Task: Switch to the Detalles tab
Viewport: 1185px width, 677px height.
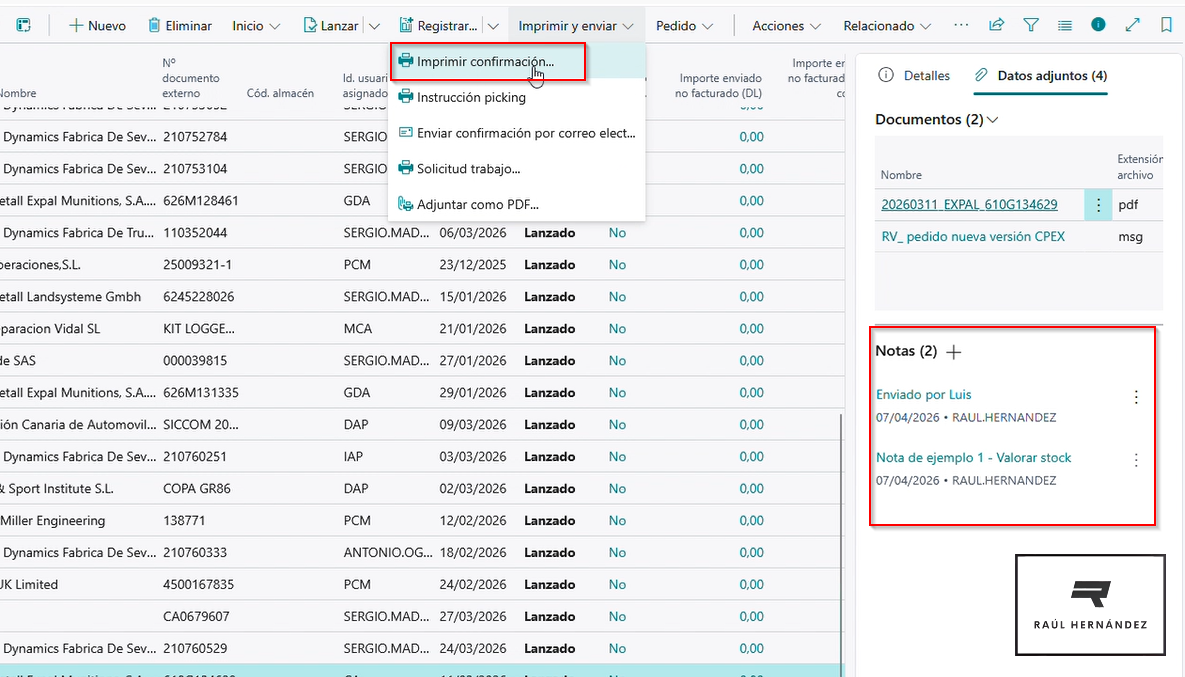Action: click(914, 75)
